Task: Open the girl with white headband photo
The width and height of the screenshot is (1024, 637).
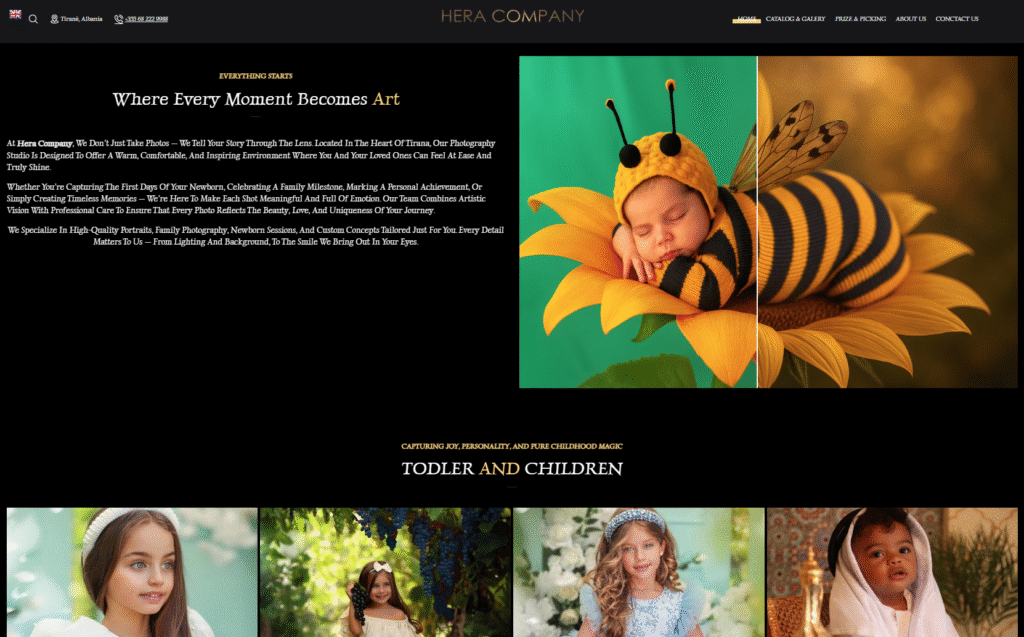Action: [x=132, y=572]
